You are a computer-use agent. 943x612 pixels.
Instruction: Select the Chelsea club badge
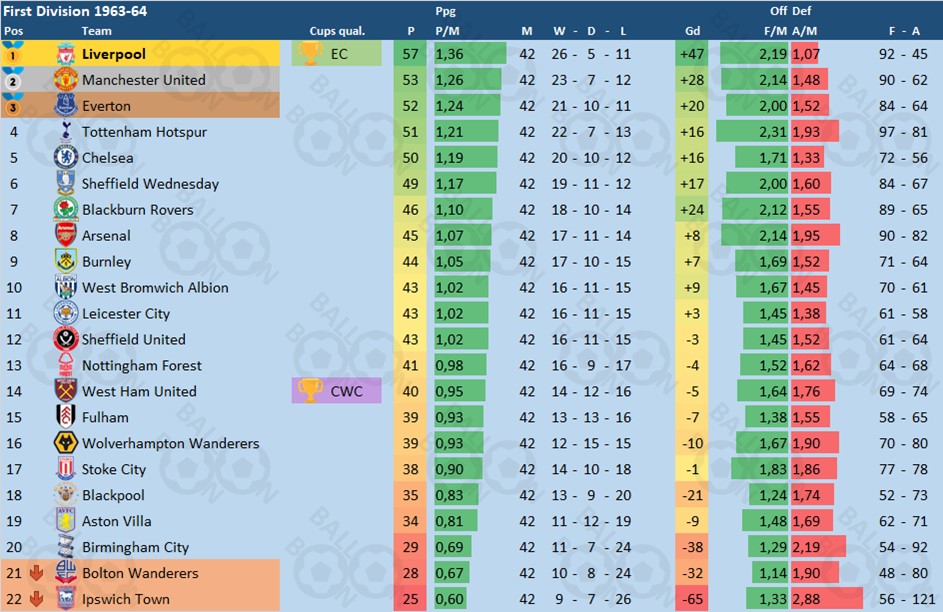point(66,158)
